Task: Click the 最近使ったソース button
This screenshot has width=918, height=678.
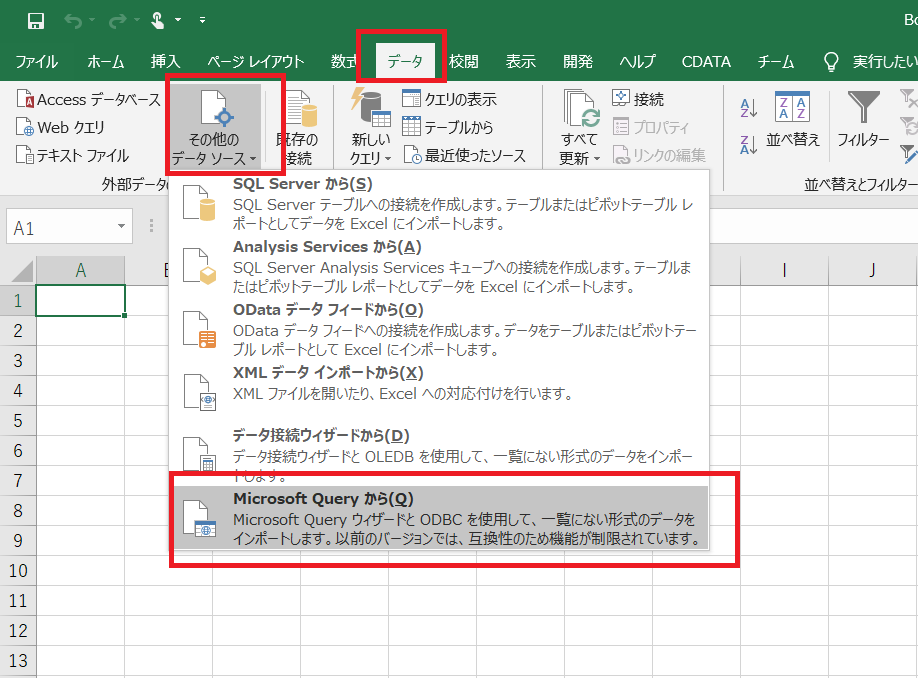Action: coord(465,155)
